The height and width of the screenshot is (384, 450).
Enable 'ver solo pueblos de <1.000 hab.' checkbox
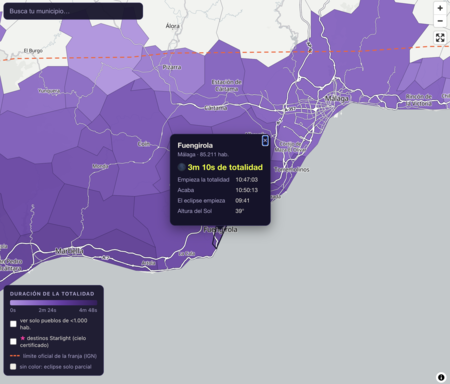pyautogui.click(x=13, y=324)
